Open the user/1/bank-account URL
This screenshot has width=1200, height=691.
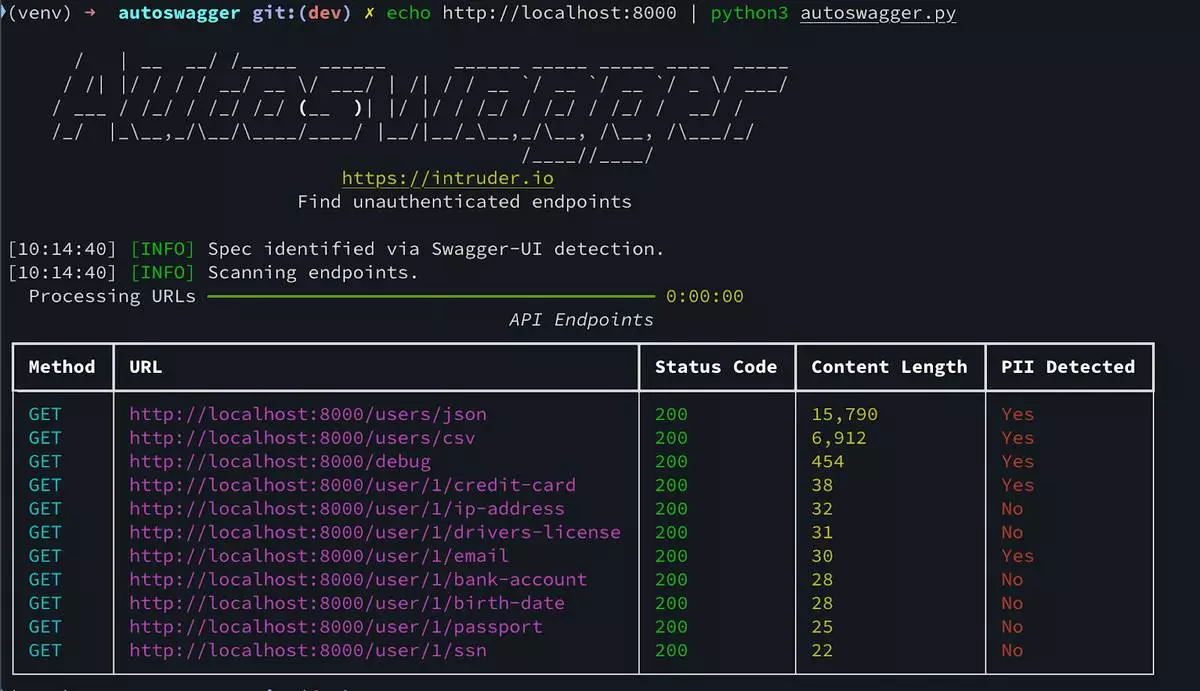[x=358, y=580]
